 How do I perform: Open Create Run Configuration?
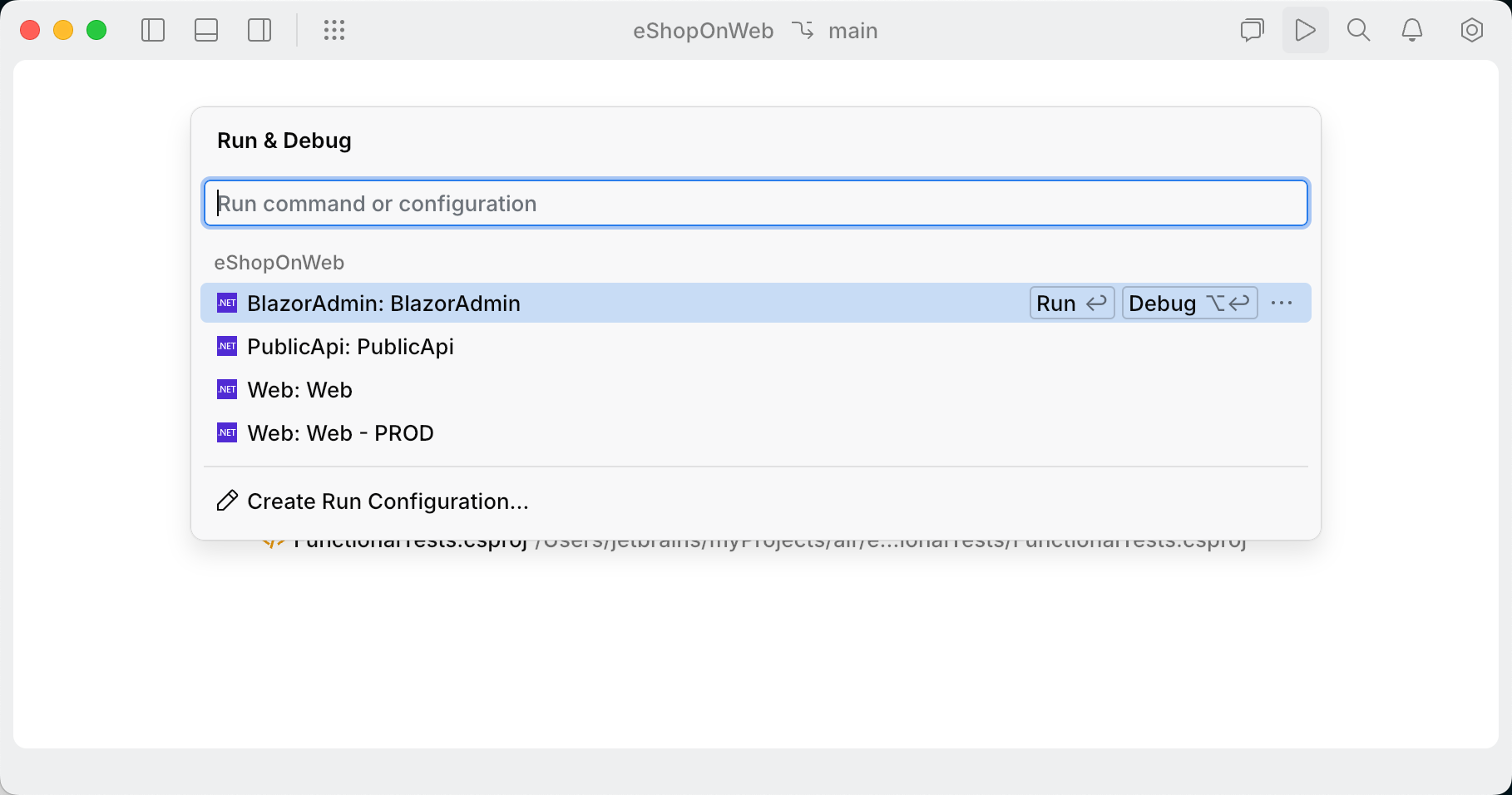pos(387,501)
